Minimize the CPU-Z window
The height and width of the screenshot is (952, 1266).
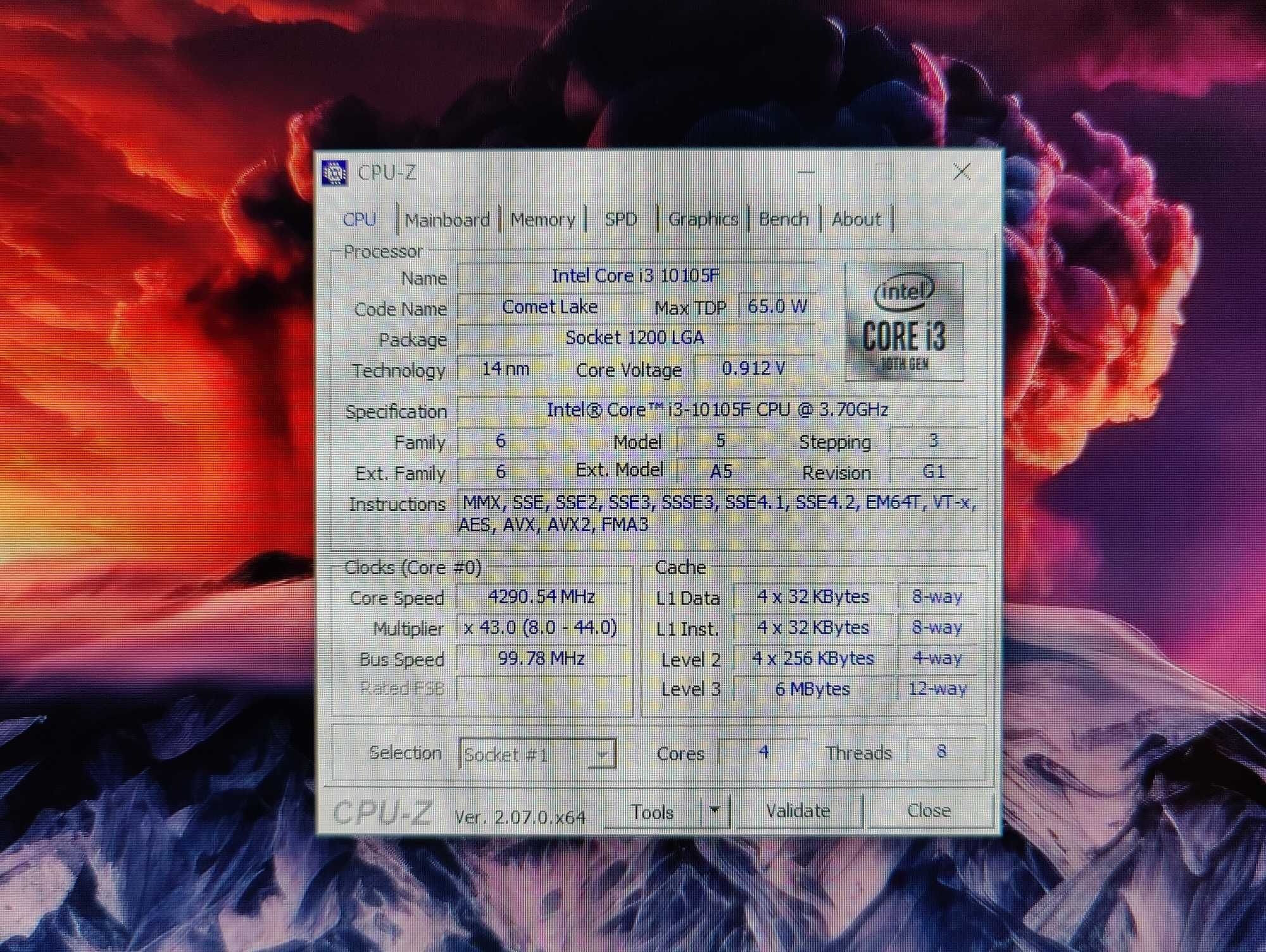(806, 172)
